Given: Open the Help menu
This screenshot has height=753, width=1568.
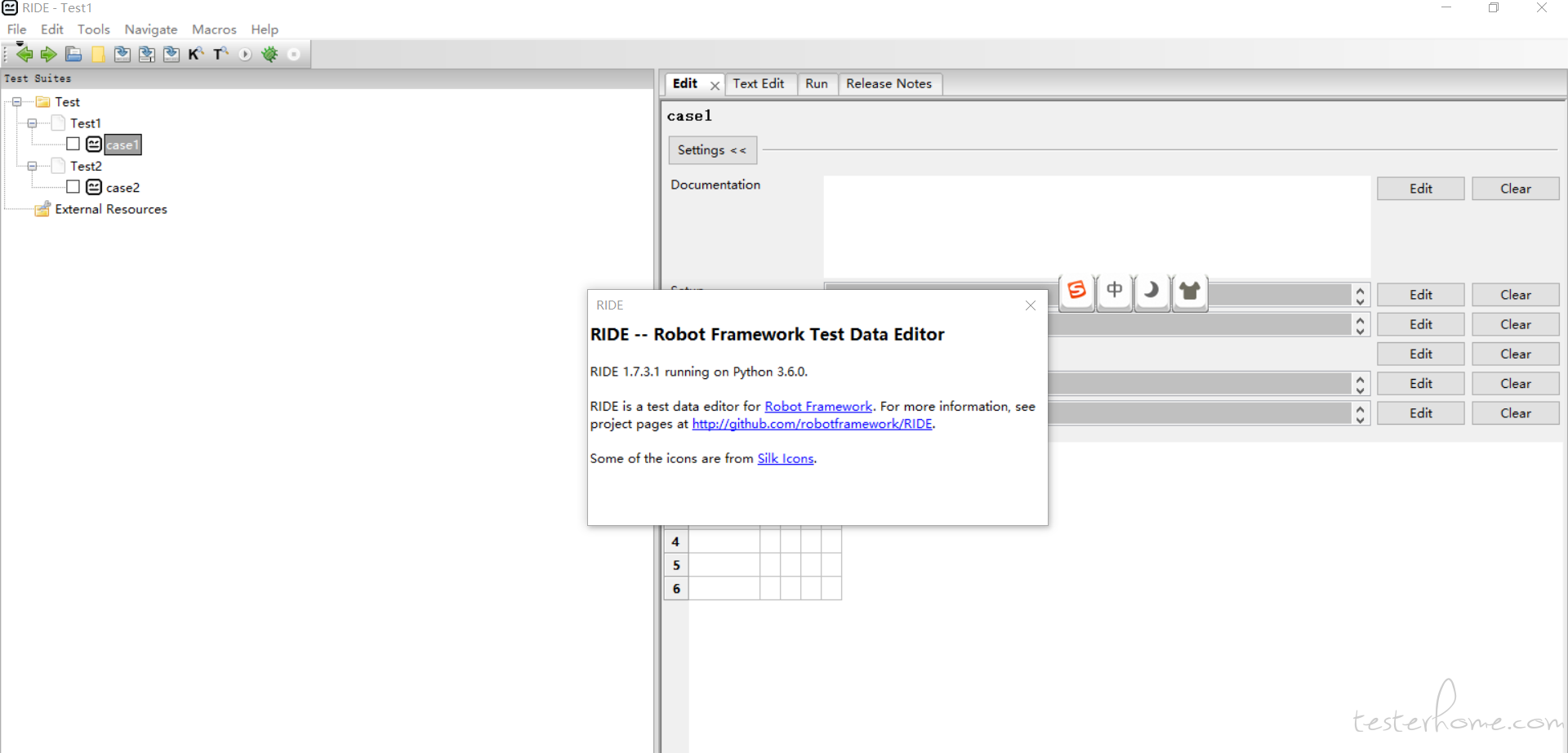Looking at the screenshot, I should (265, 29).
